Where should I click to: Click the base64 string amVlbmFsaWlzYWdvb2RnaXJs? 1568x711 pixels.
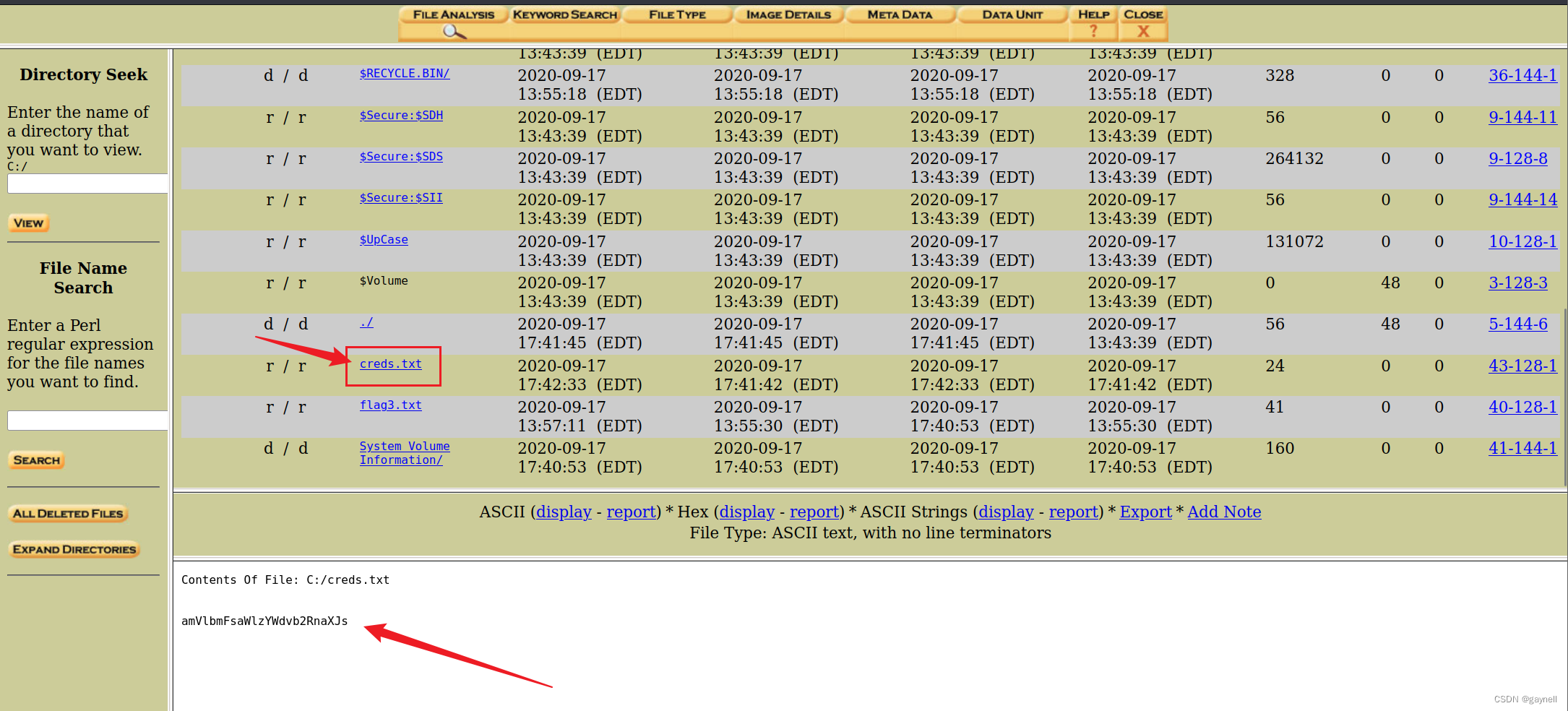point(264,621)
